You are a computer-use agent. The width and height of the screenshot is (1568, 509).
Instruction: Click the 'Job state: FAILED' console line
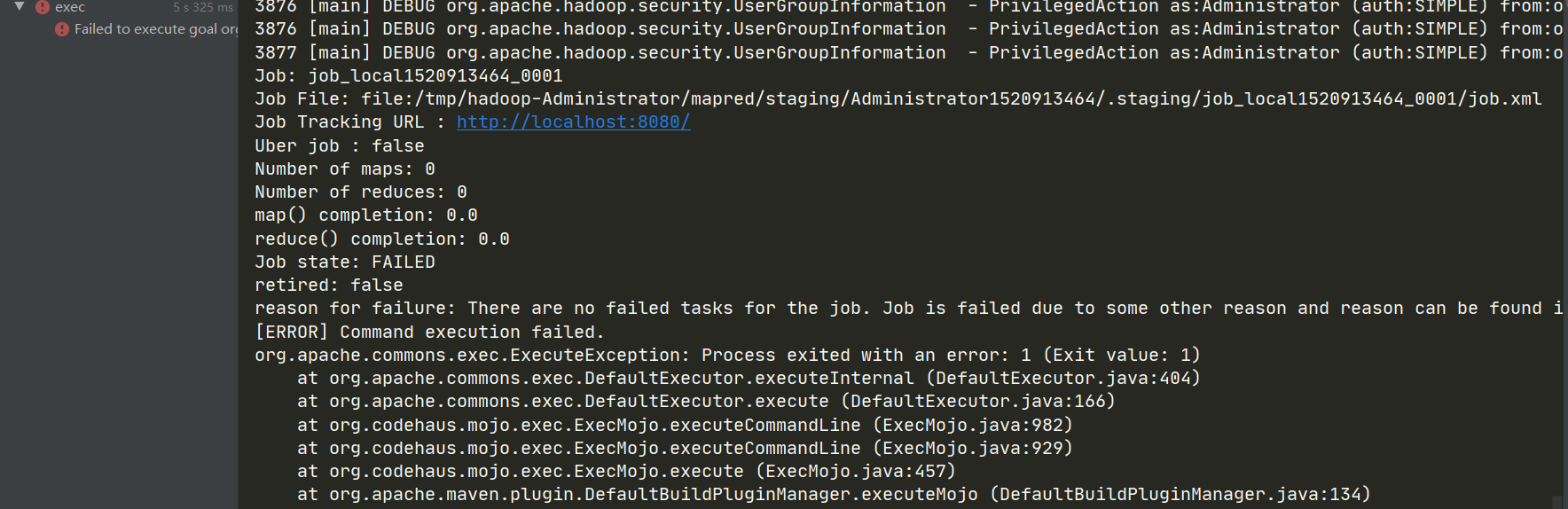coord(345,262)
